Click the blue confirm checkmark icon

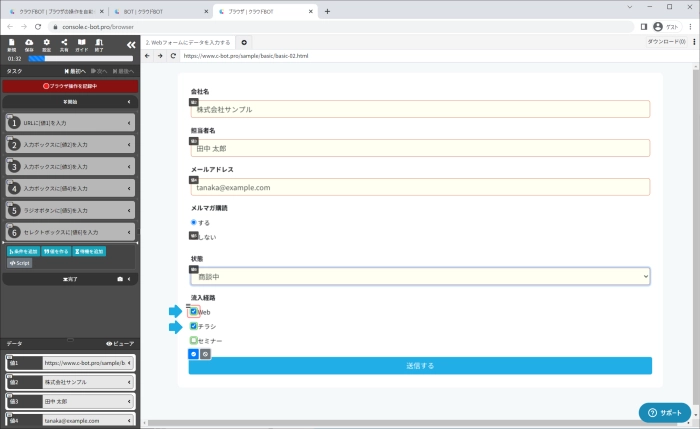click(x=193, y=354)
